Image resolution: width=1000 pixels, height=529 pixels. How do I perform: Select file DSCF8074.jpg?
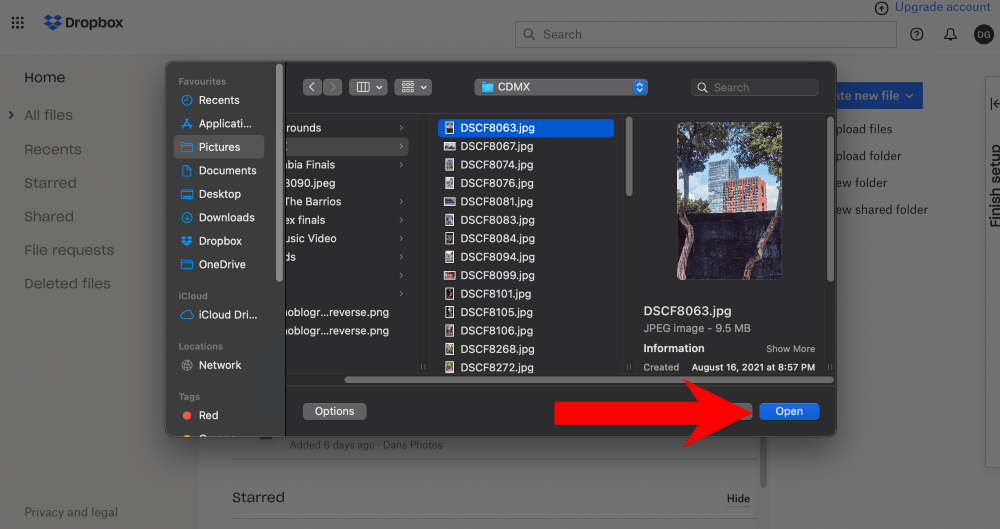pyautogui.click(x=526, y=165)
